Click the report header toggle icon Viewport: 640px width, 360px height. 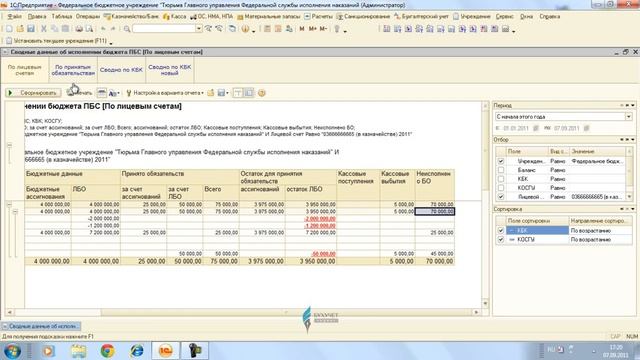click(238, 93)
